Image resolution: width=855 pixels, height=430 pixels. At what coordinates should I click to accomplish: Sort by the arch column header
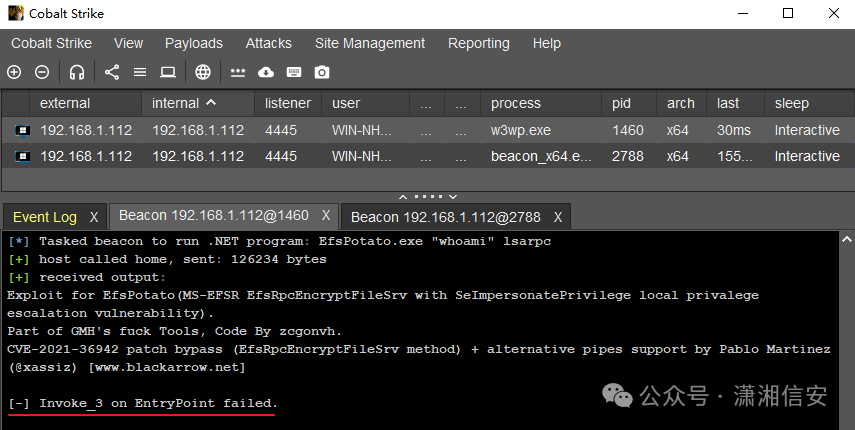coord(681,103)
